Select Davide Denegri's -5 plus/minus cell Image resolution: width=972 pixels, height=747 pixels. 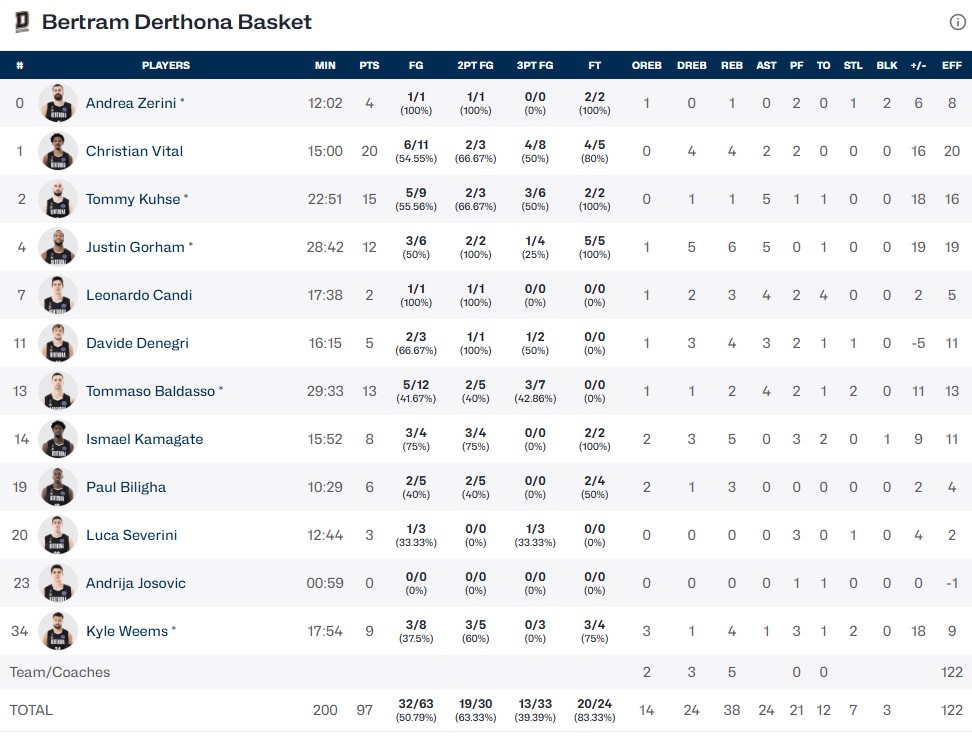(x=918, y=343)
